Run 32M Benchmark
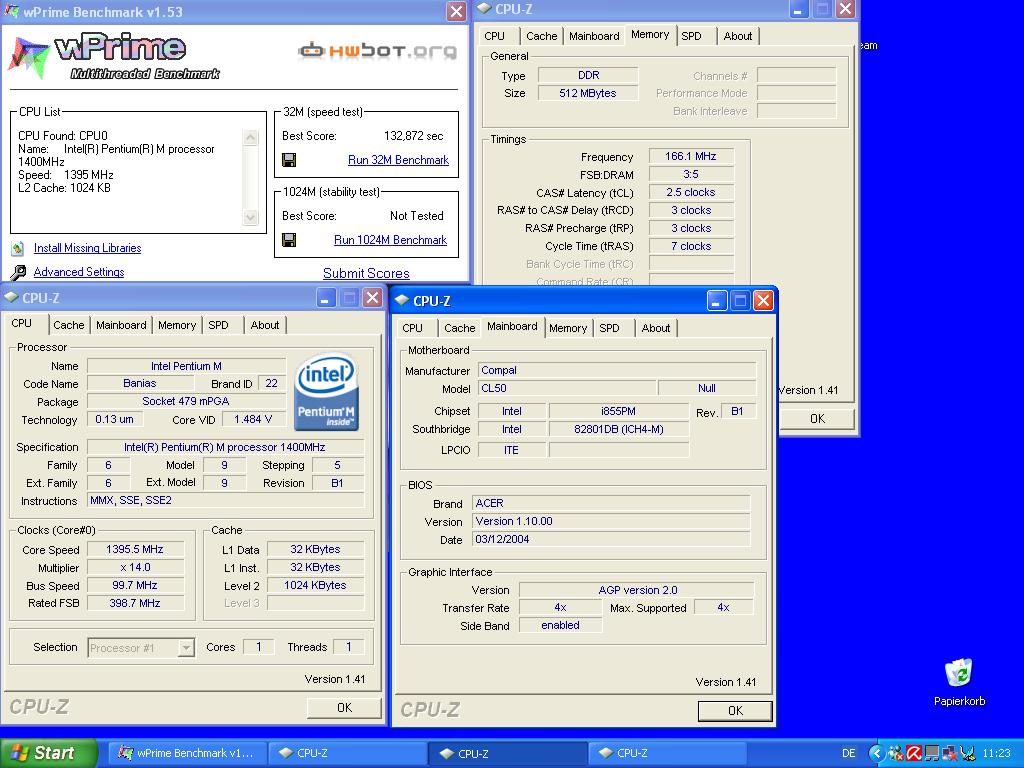 (398, 160)
